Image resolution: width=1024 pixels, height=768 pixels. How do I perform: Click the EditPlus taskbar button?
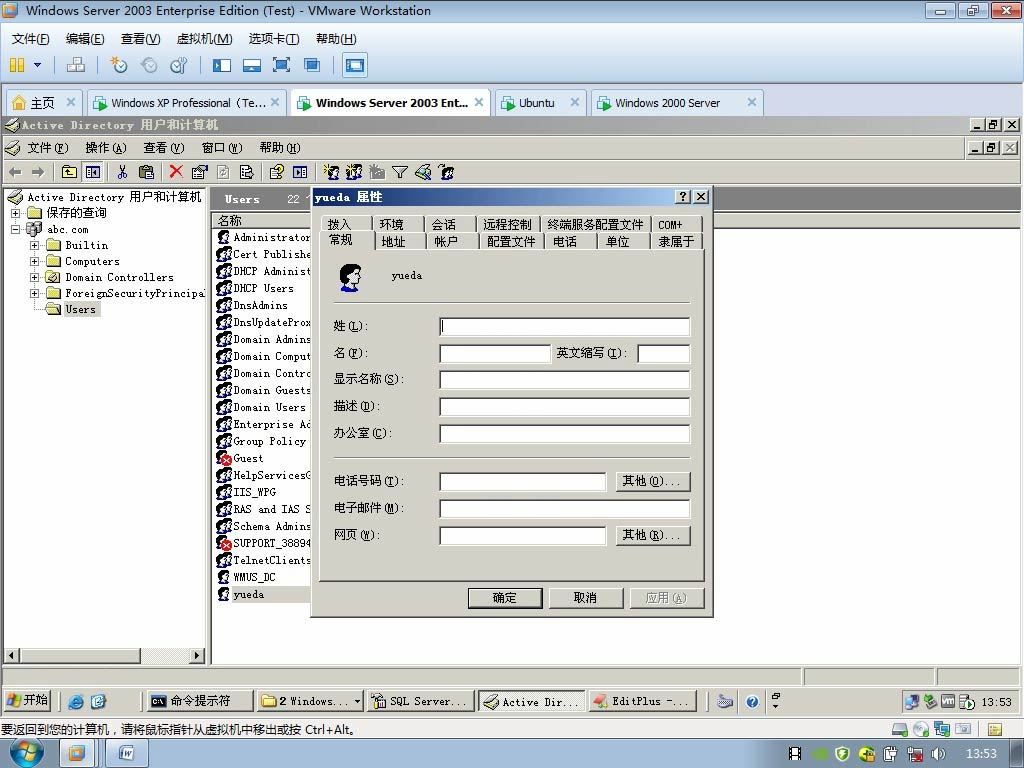pos(643,701)
